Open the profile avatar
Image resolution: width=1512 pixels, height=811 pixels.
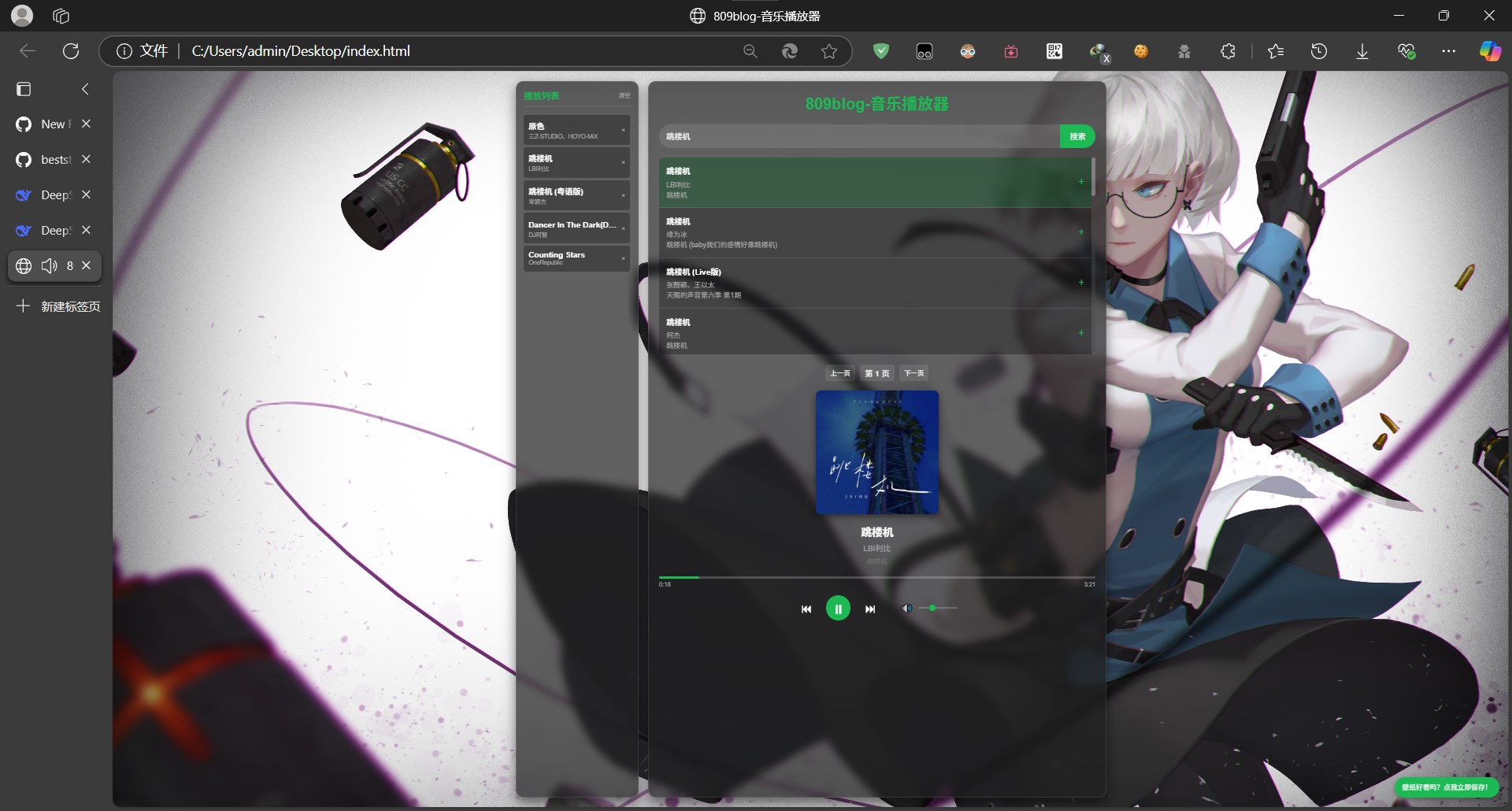(22, 15)
